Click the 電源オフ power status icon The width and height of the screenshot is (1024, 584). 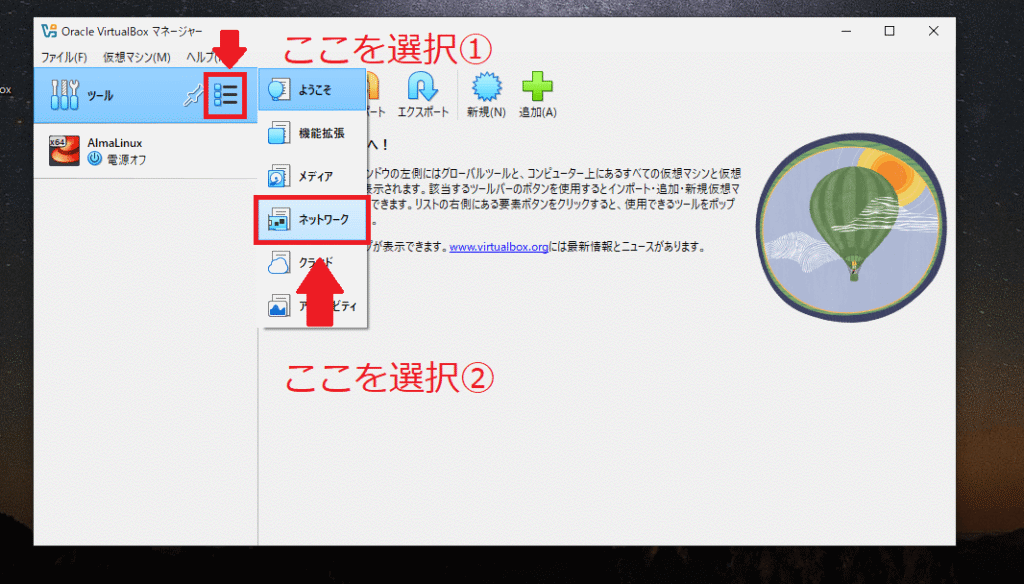click(95, 159)
